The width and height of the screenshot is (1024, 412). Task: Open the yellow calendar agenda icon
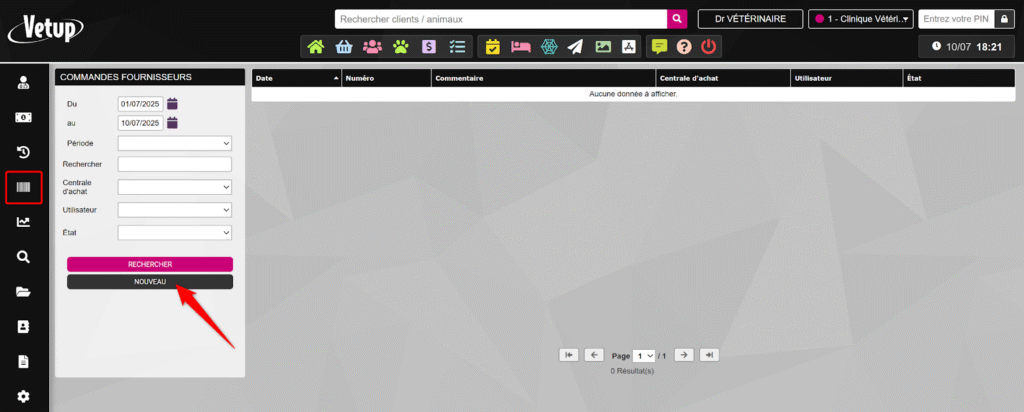[493, 46]
